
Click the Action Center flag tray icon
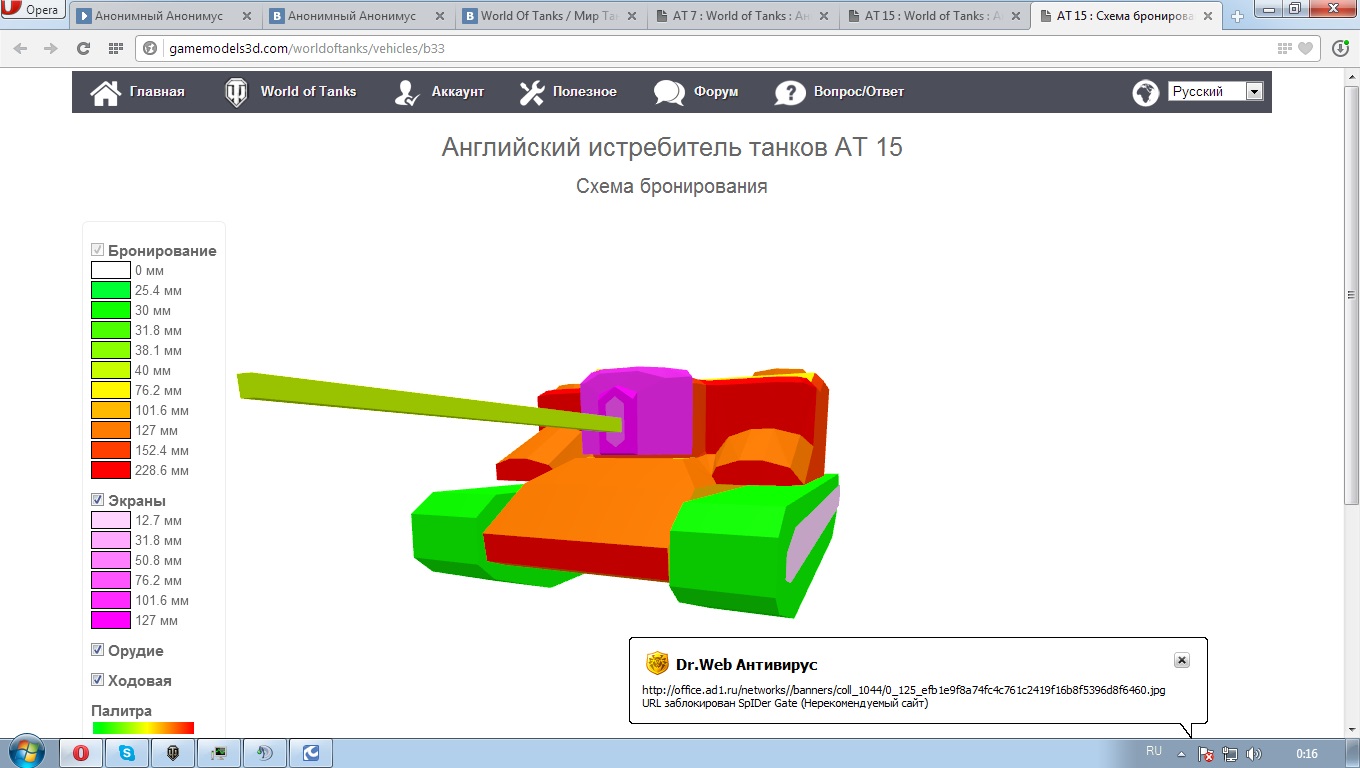(1206, 753)
